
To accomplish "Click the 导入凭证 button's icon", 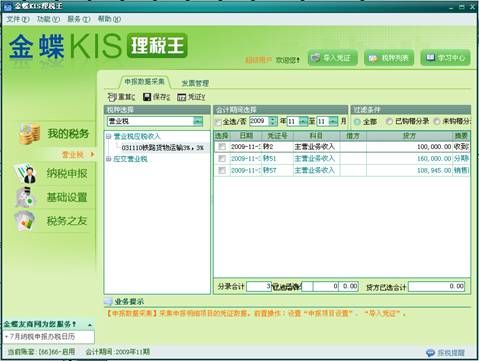I will pos(315,58).
